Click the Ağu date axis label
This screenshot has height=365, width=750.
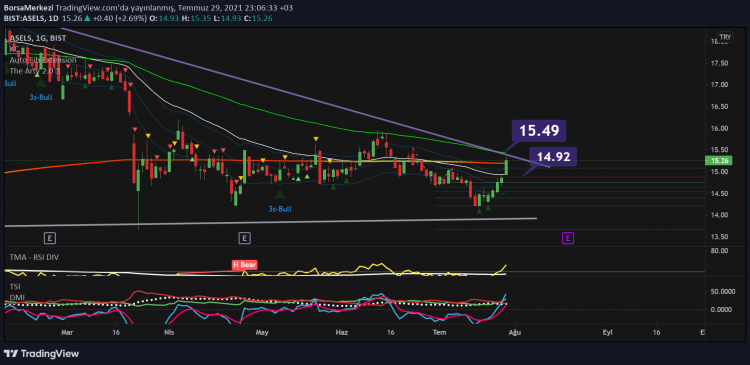pos(514,332)
